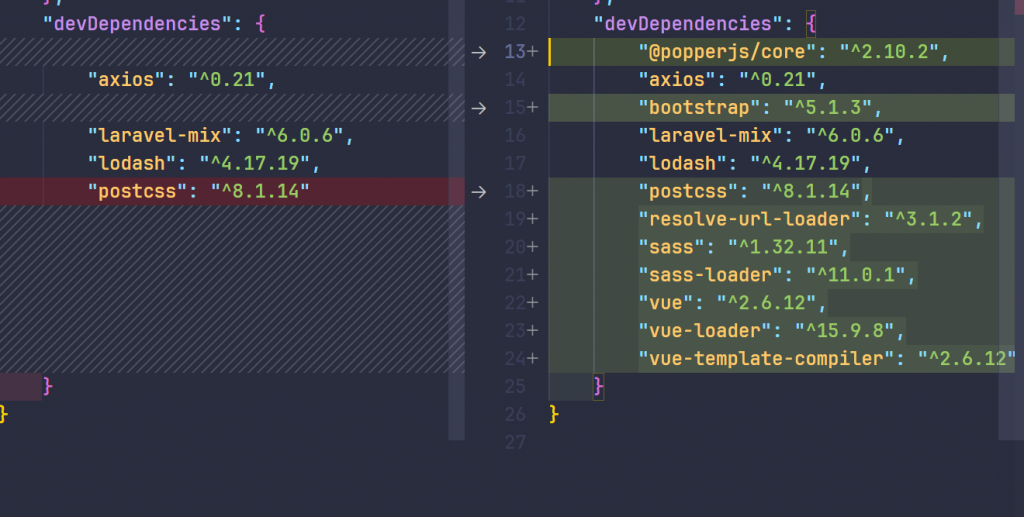Click "lodash" dependency in the left pane
This screenshot has height=517, width=1024.
coord(204,164)
